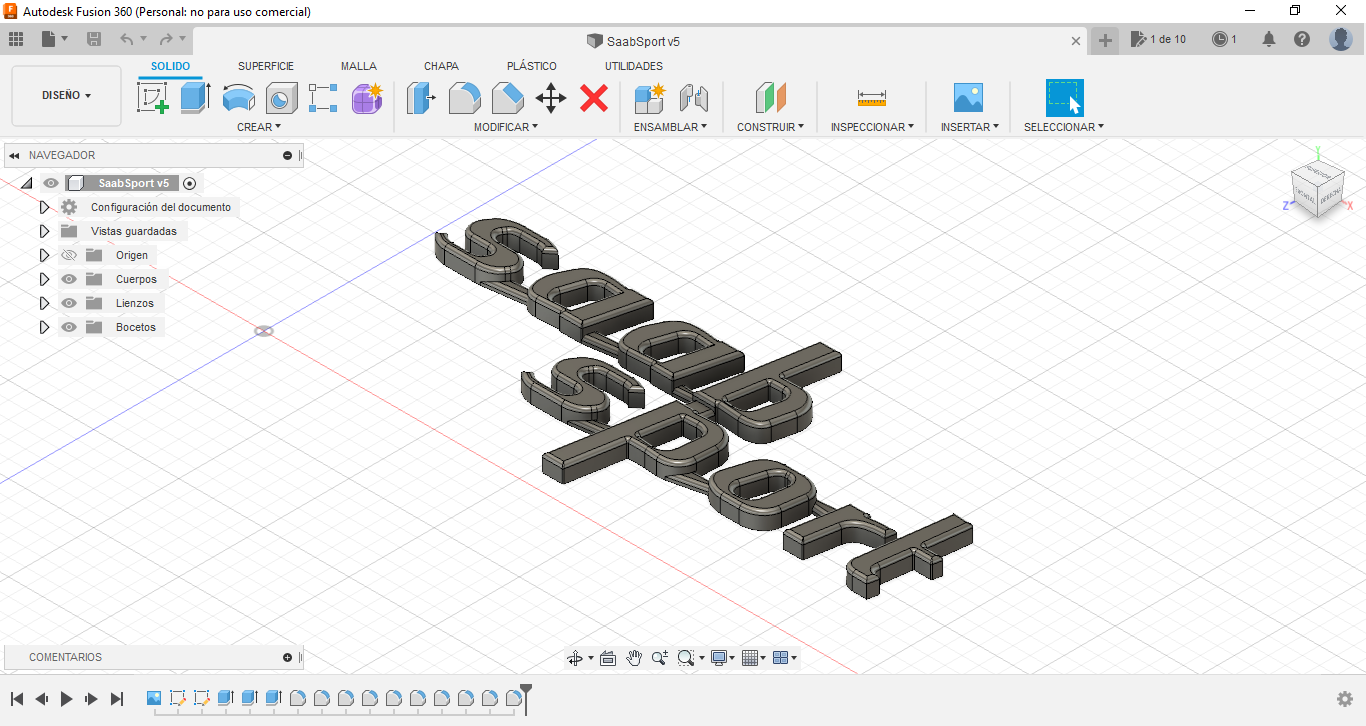
Task: Open the Create Form tool icon
Action: (x=367, y=98)
